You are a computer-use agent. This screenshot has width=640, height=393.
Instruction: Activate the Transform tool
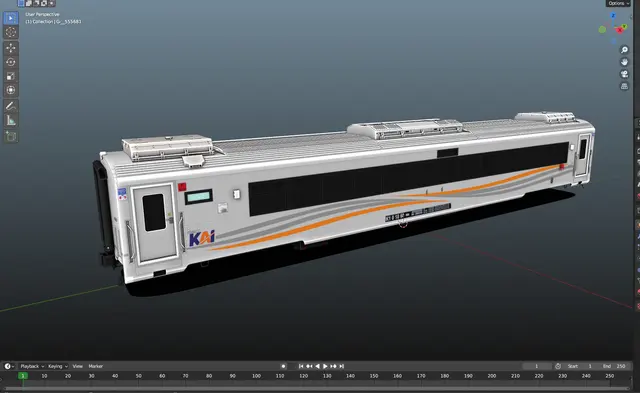[11, 90]
